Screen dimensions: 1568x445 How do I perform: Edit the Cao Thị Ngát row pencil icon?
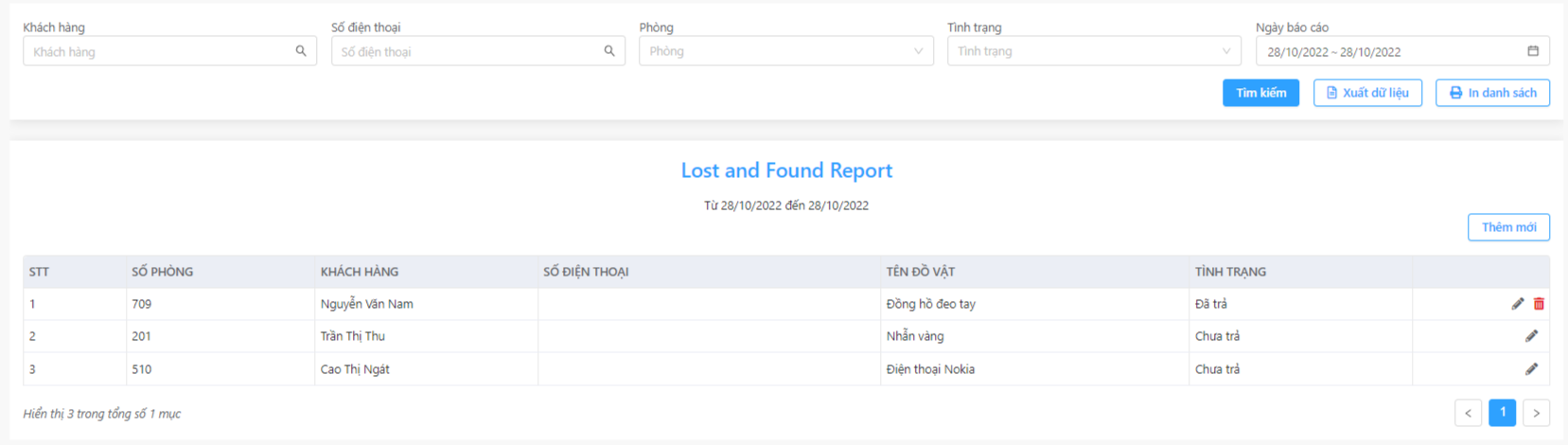(1531, 369)
